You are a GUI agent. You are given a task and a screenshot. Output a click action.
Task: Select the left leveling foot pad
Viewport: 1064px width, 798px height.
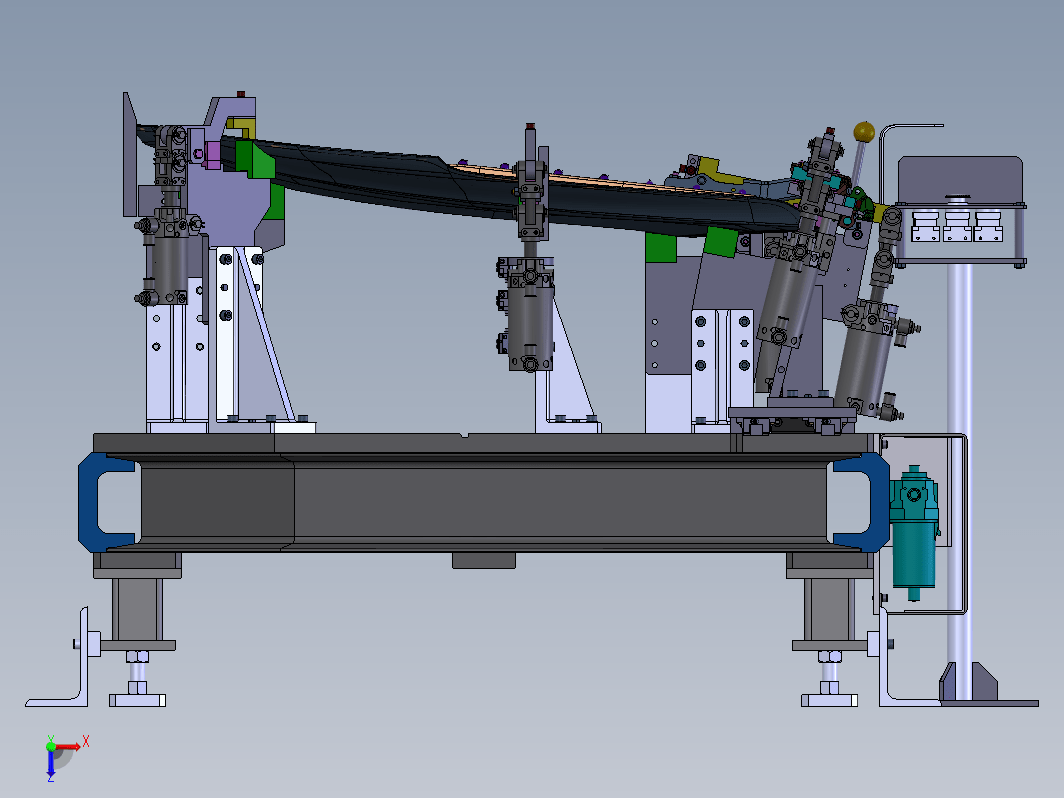pyautogui.click(x=137, y=700)
